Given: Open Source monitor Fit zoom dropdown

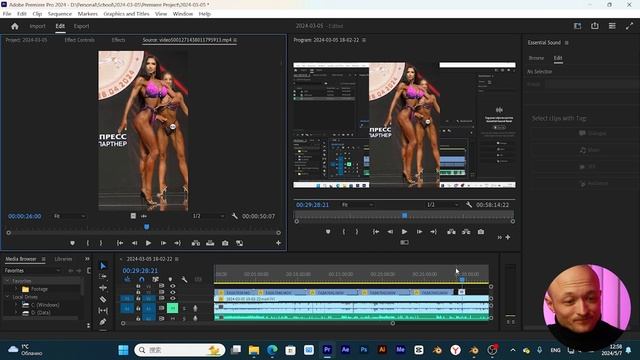Looking at the screenshot, I should coord(69,216).
